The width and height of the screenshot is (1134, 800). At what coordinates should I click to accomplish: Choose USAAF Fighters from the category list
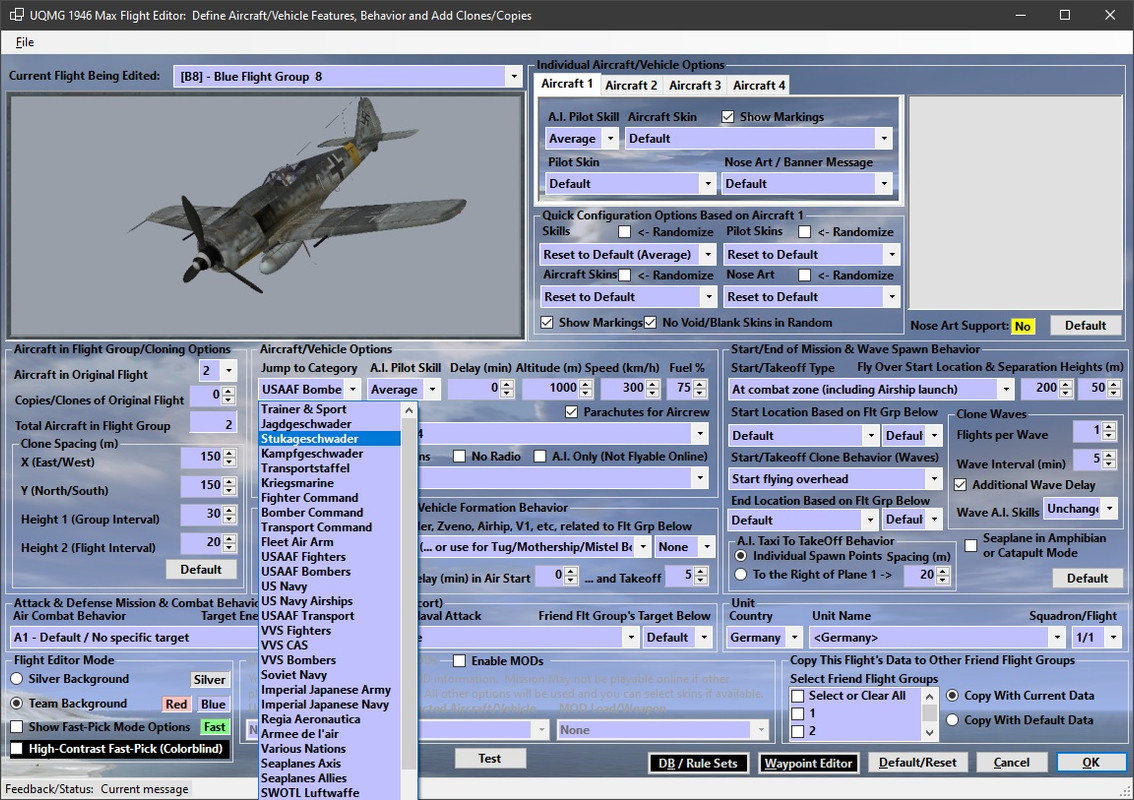coord(329,557)
